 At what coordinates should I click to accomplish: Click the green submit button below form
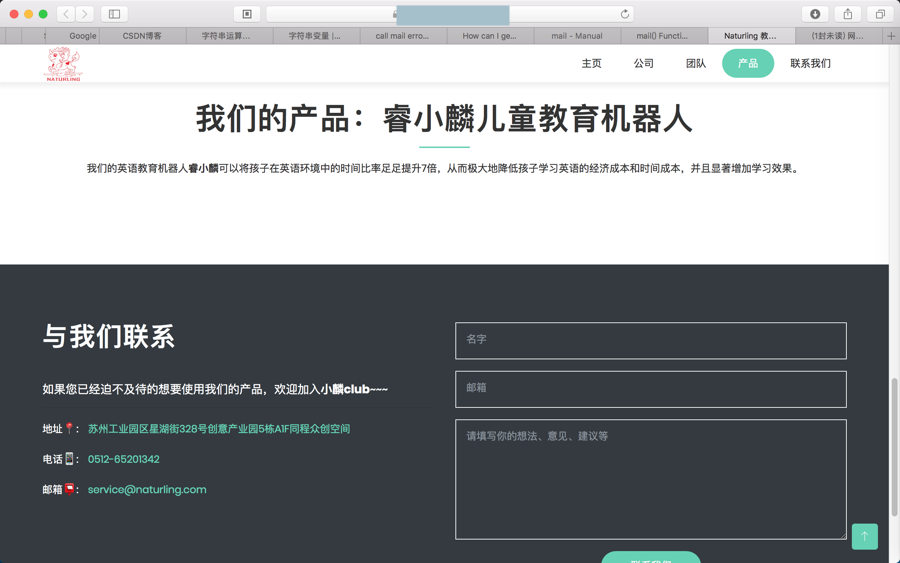pyautogui.click(x=651, y=557)
